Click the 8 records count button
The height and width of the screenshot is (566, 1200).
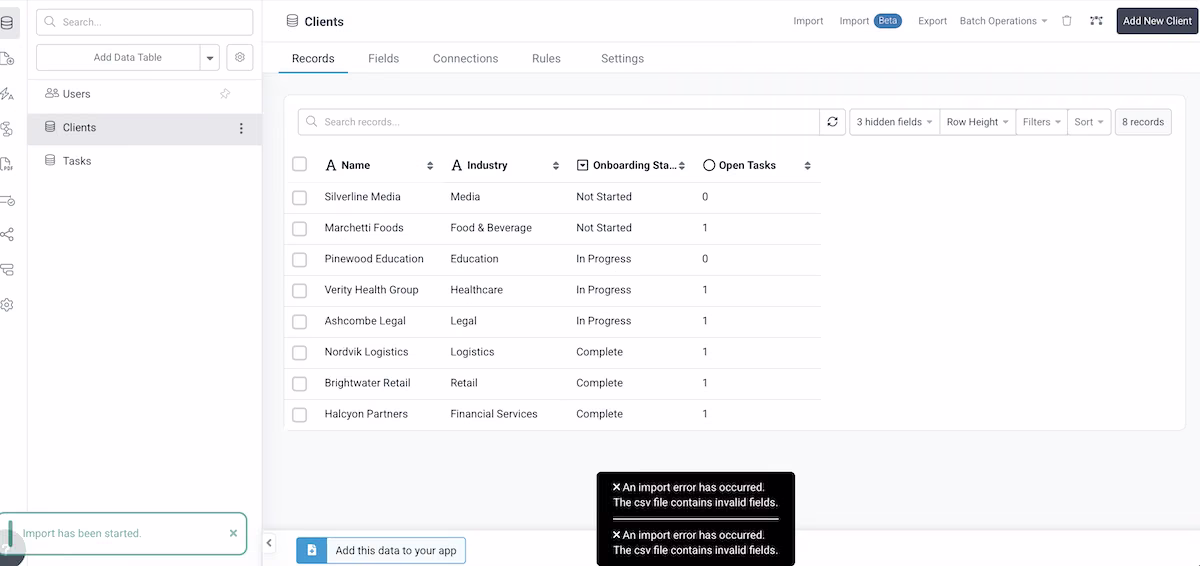pos(1143,122)
